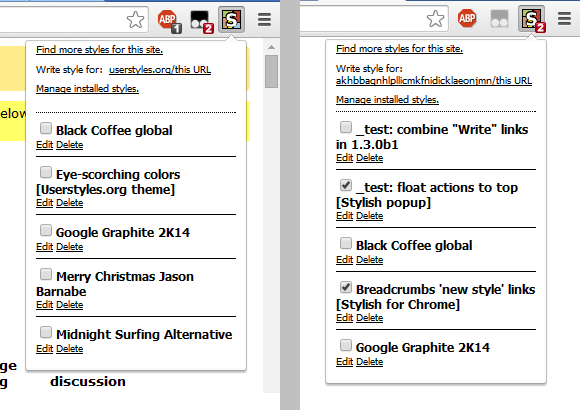Screen dimensions: 580x410
Task: Delete Black Coffee global in right popup
Action: tap(370, 260)
